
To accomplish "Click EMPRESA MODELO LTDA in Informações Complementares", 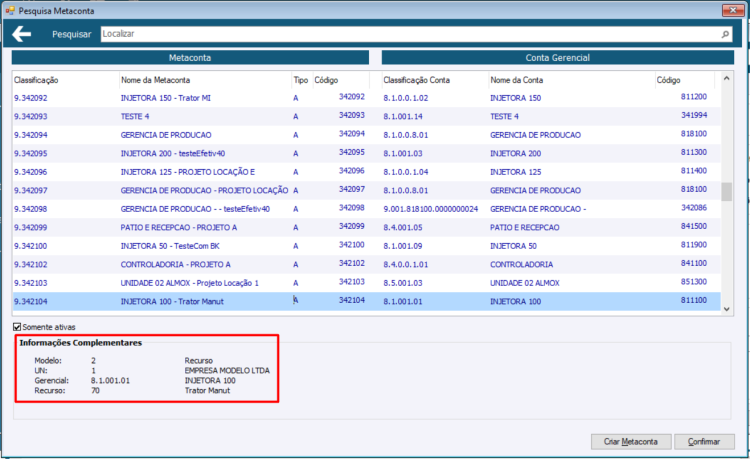I will point(227,371).
